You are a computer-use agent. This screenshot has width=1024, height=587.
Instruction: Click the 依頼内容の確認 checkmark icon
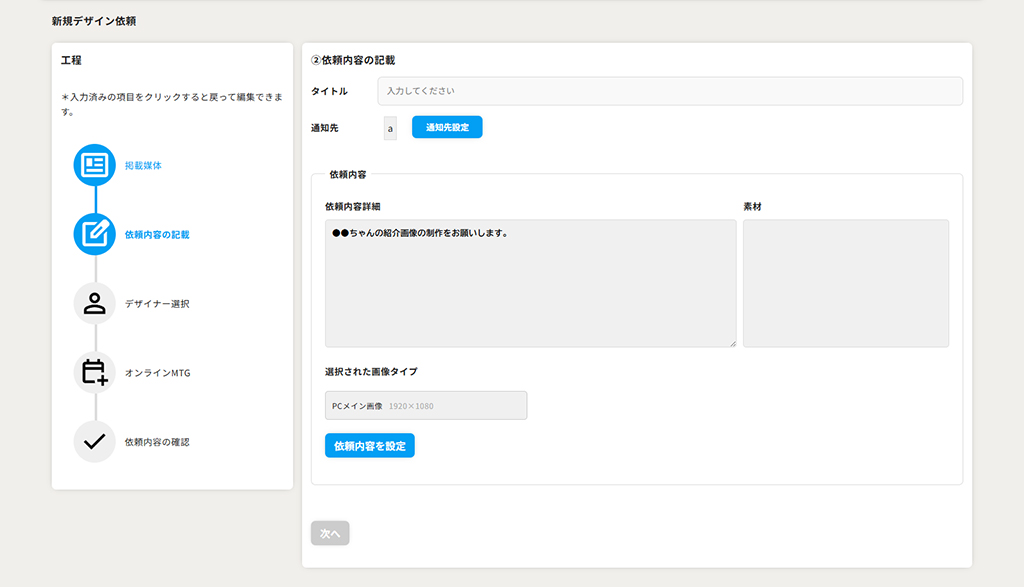95,442
